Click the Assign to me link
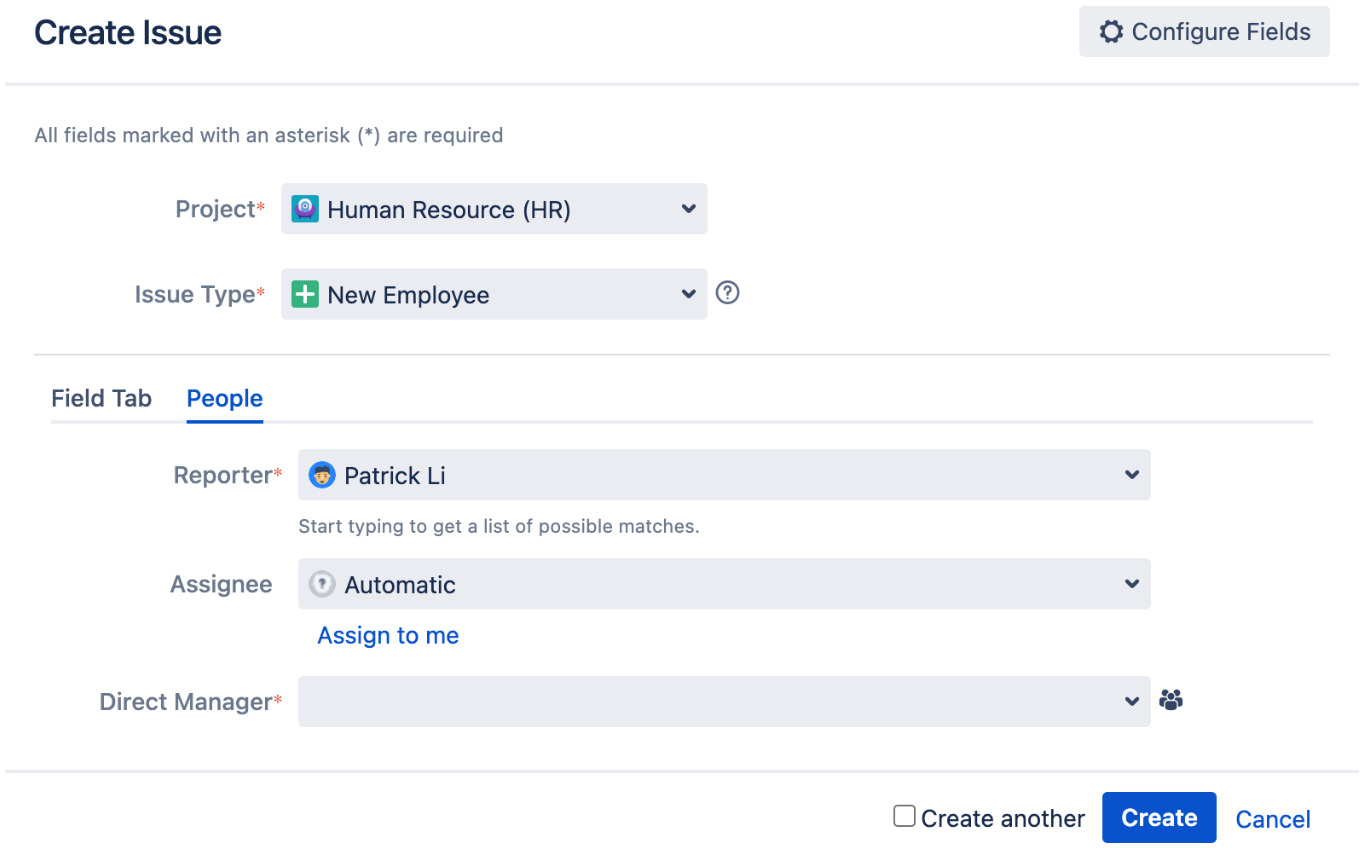 (388, 635)
